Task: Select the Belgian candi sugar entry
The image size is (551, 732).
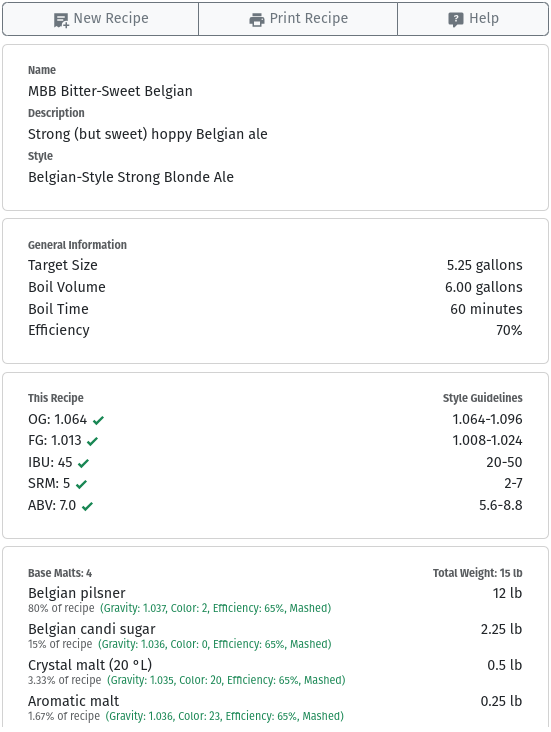Action: pos(275,635)
